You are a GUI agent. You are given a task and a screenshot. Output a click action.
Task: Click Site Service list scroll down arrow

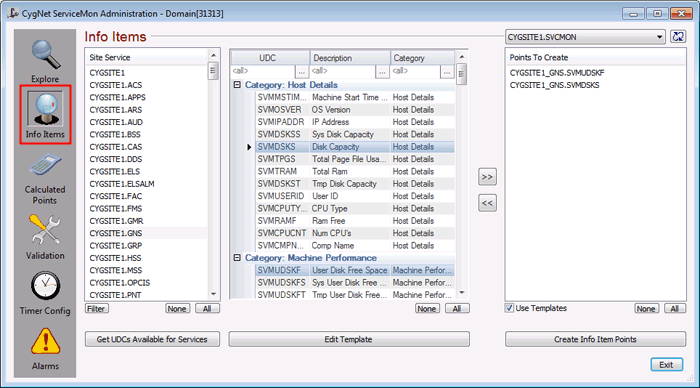tap(213, 294)
